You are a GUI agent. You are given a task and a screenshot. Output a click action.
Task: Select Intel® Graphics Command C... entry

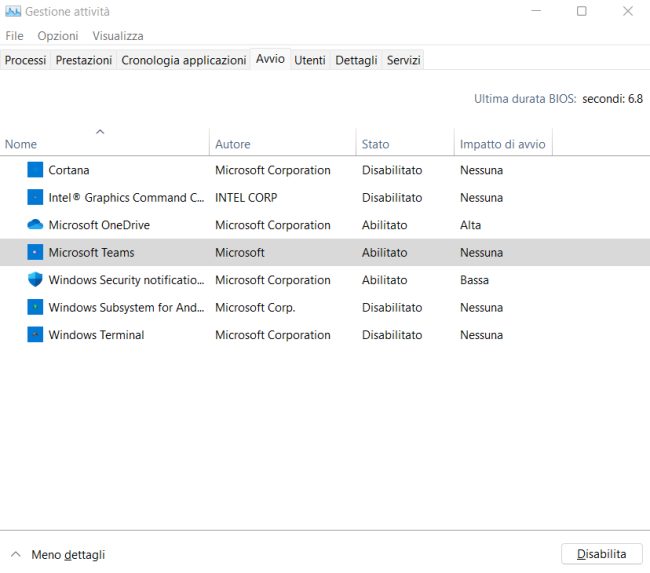click(x=126, y=197)
